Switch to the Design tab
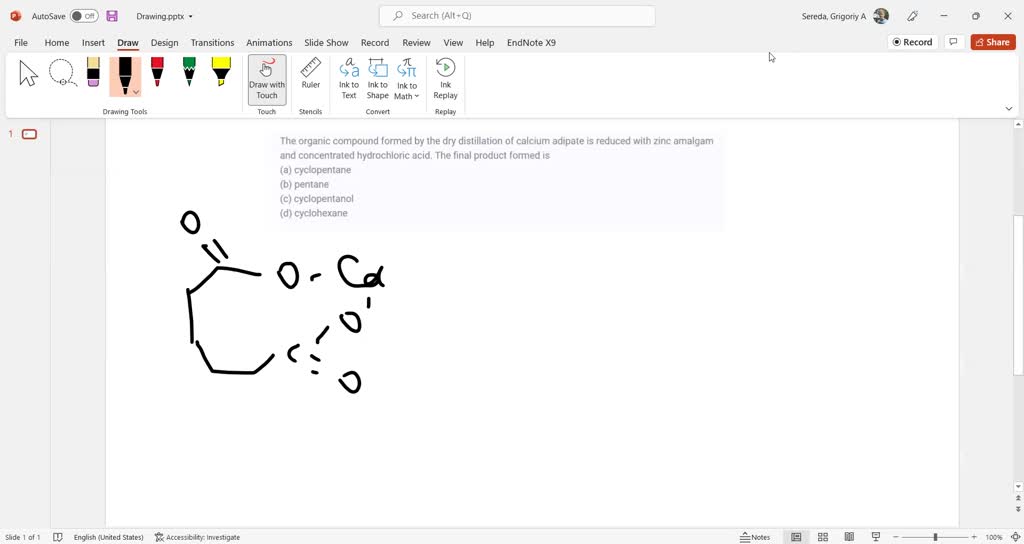 pos(165,42)
